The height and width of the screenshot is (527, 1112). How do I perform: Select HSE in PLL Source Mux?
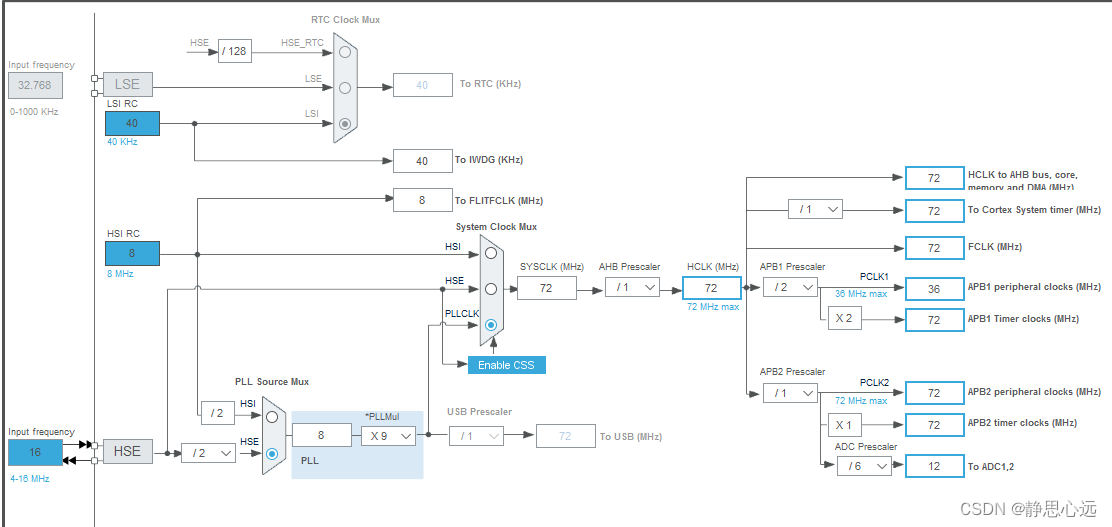pos(272,453)
